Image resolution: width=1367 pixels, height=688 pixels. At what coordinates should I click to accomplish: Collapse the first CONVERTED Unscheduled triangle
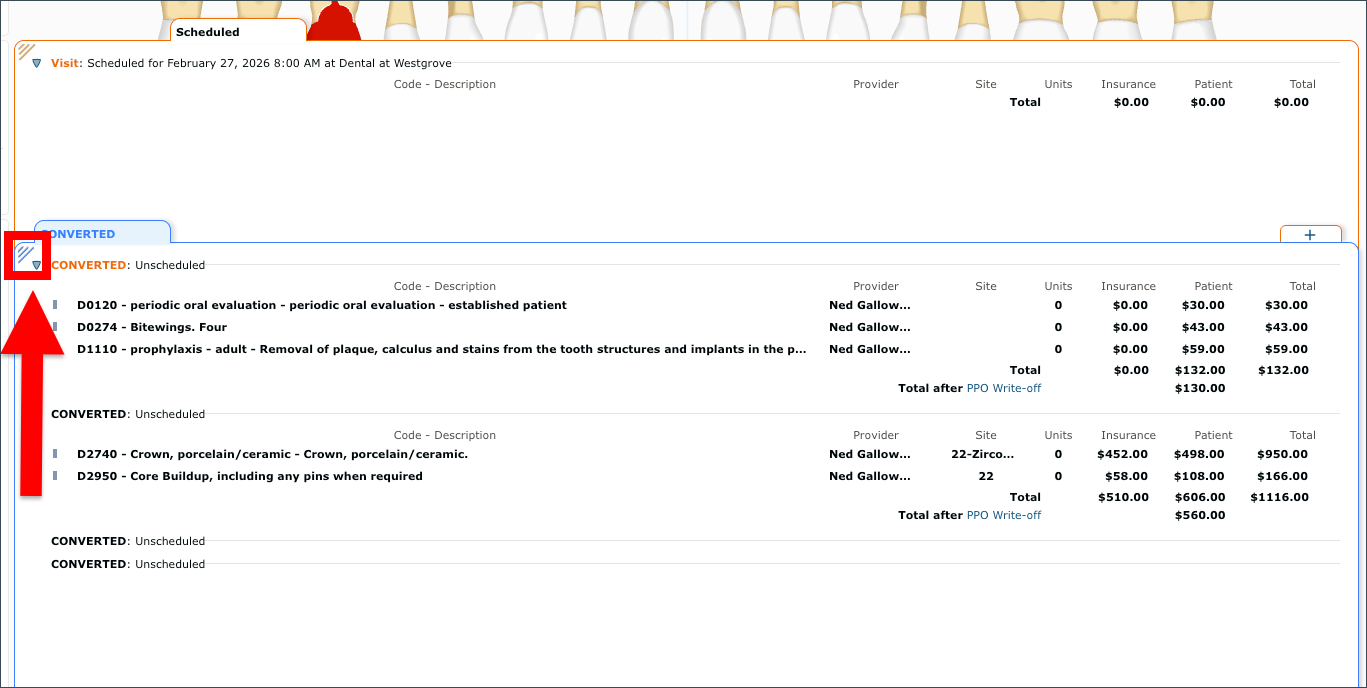pyautogui.click(x=37, y=265)
